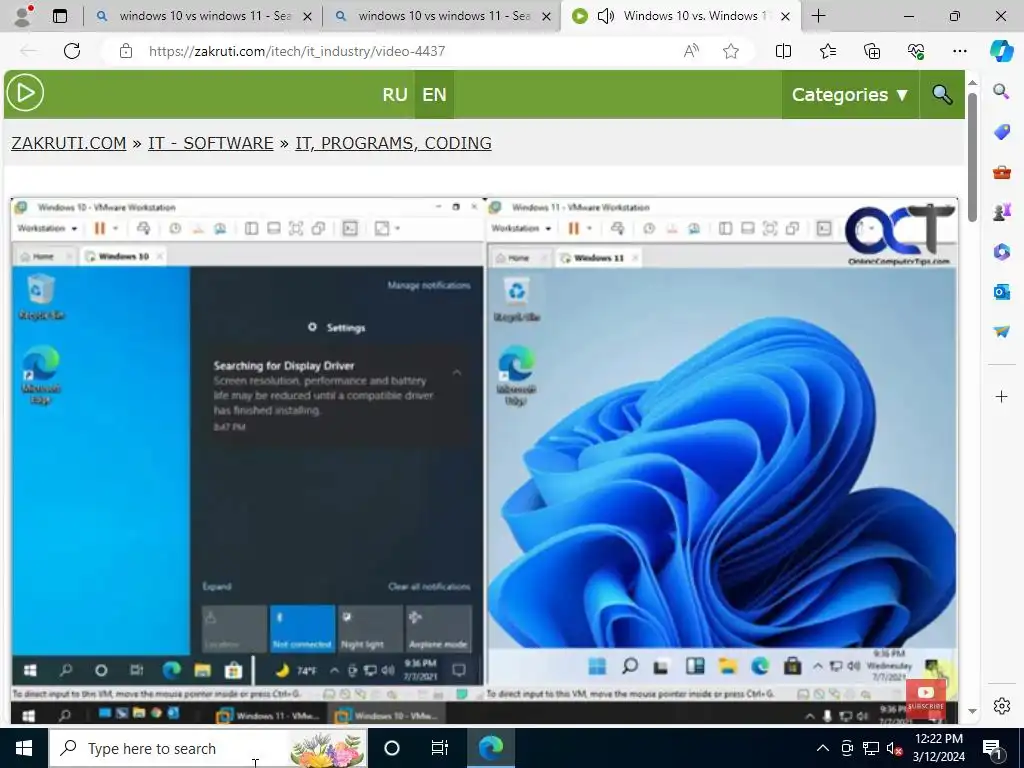Play the Windows 10 vs 11 video

(485, 460)
